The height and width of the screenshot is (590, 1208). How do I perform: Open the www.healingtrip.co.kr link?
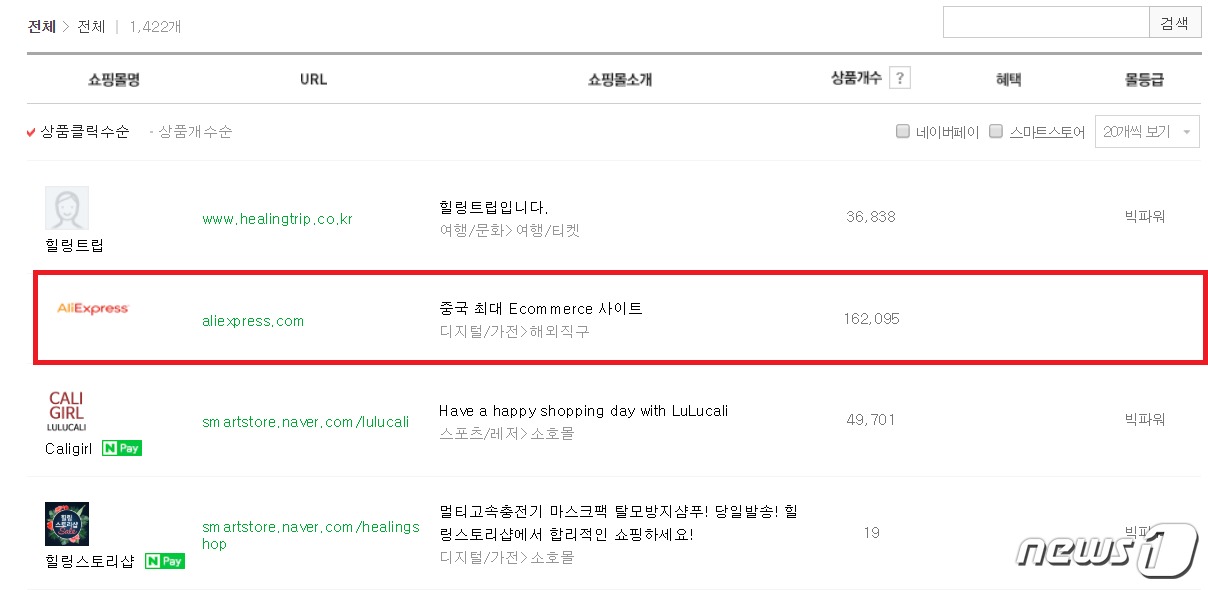pos(277,217)
